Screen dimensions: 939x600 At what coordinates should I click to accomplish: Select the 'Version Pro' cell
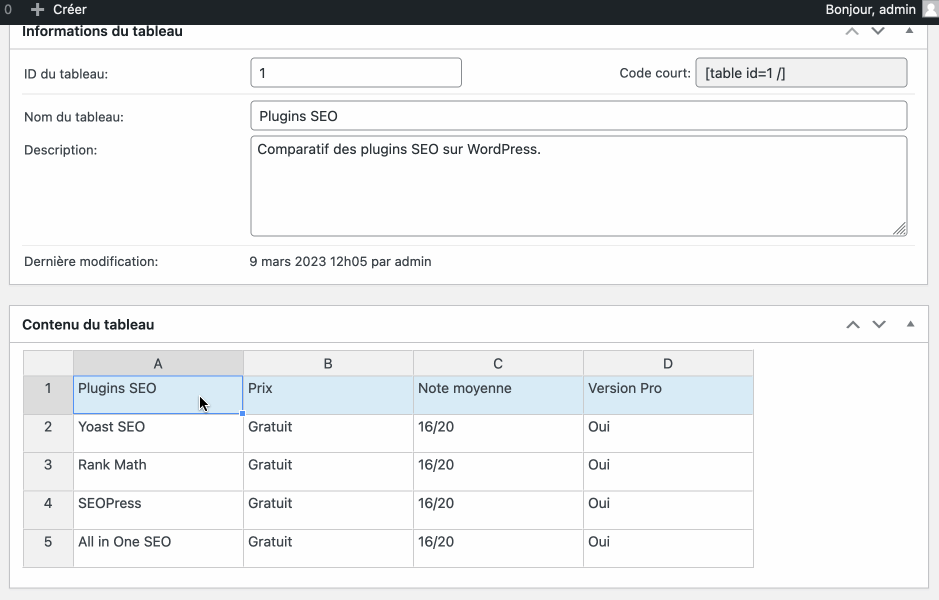pyautogui.click(x=668, y=395)
